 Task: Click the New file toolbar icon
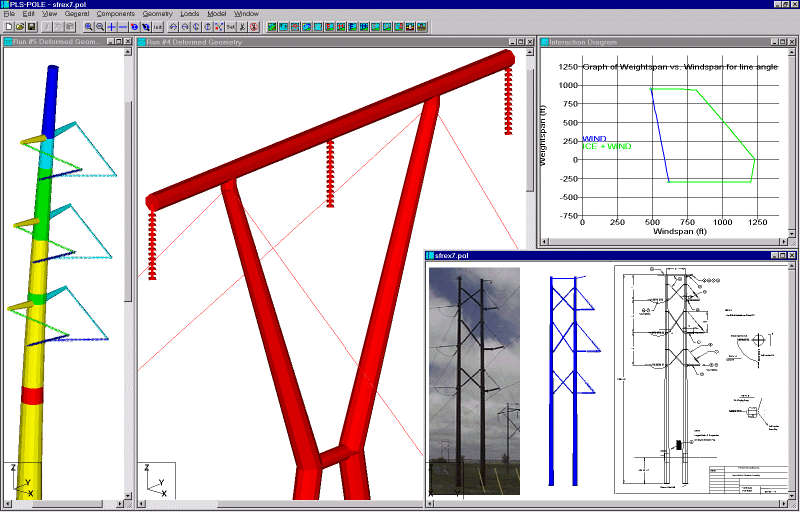coord(9,27)
